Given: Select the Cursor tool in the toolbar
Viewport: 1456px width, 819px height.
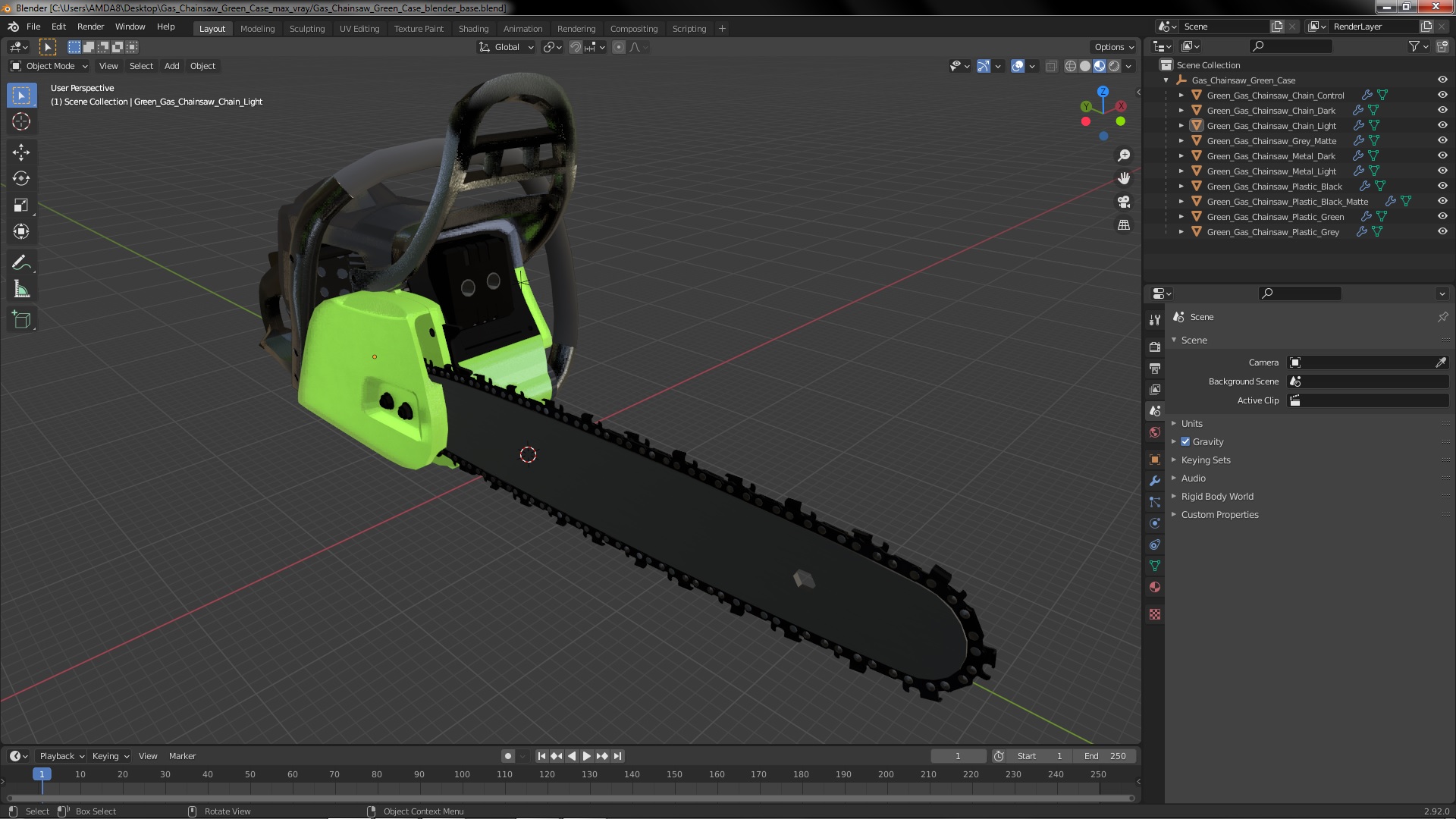Looking at the screenshot, I should click(x=21, y=121).
